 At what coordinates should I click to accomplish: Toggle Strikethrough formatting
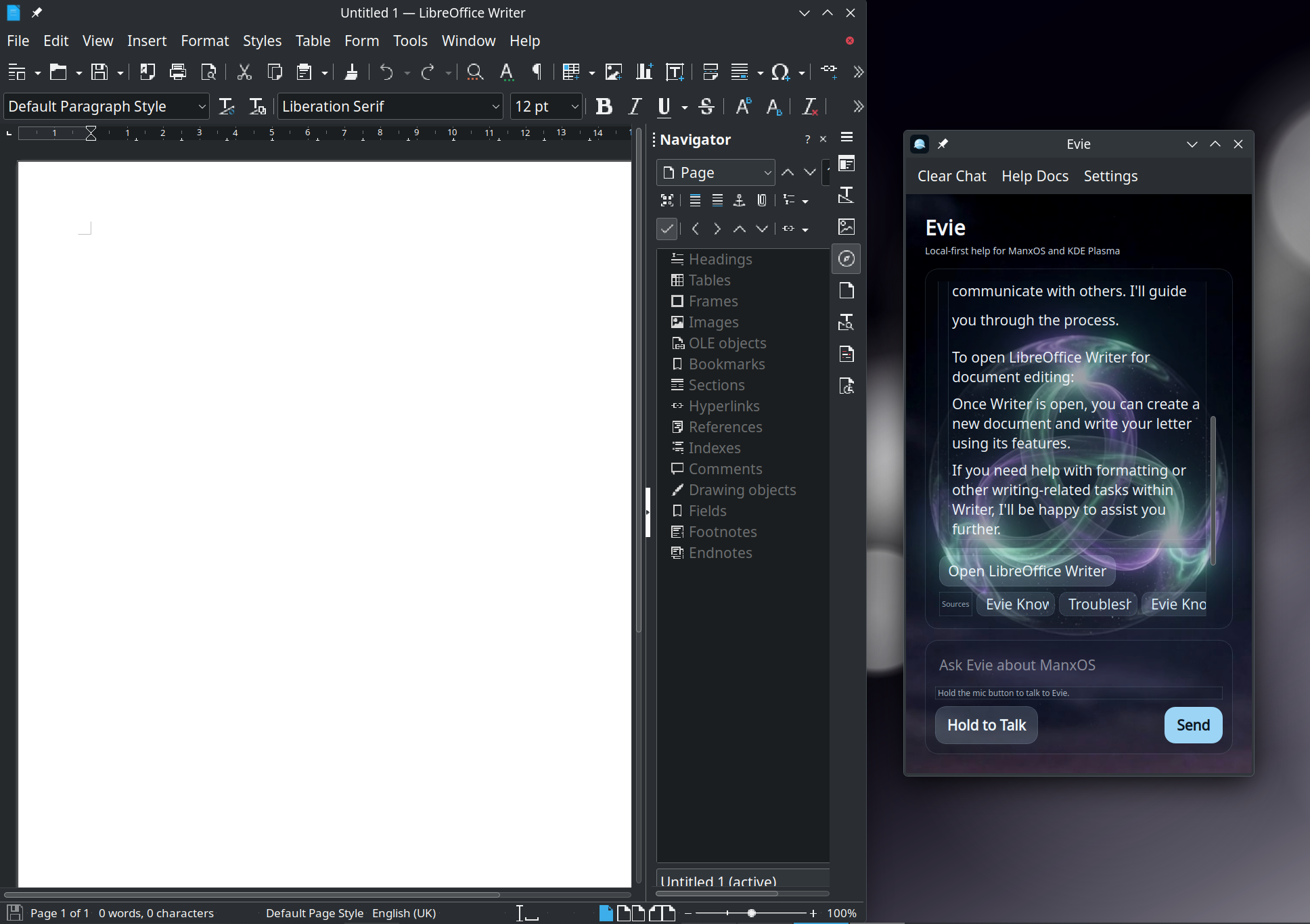pos(707,106)
